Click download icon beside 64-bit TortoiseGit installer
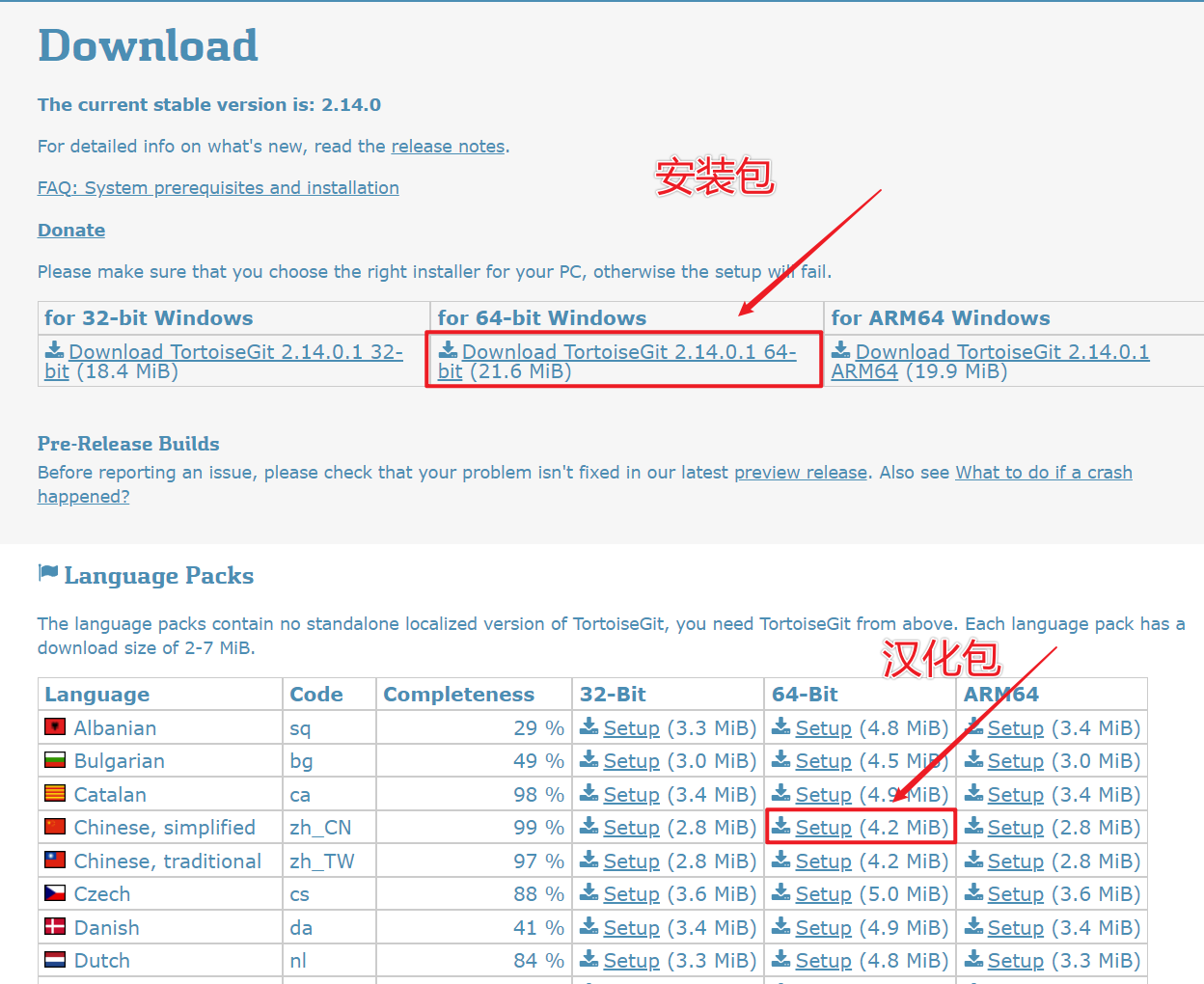This screenshot has height=984, width=1204. [448, 349]
